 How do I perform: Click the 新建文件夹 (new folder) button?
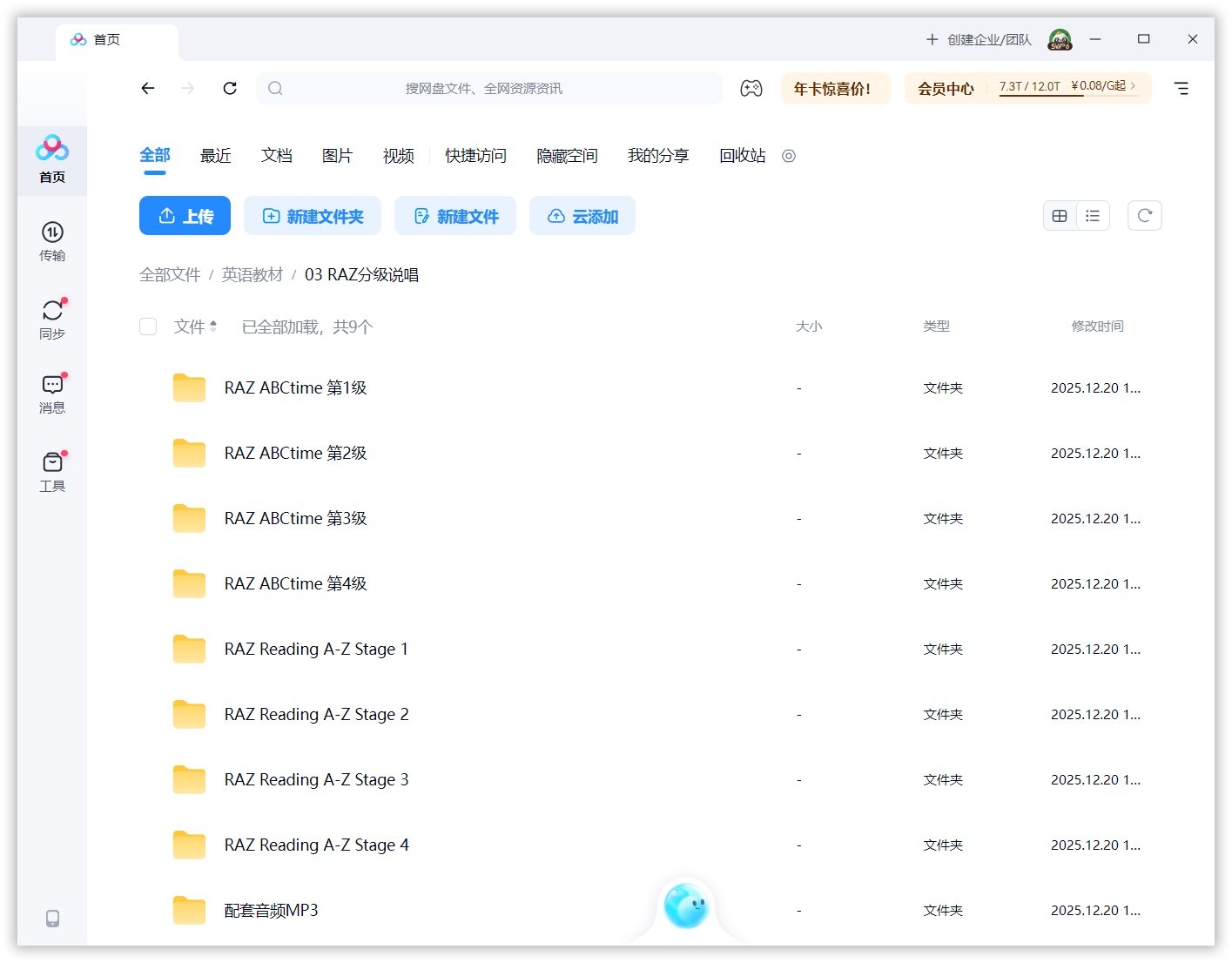[312, 215]
